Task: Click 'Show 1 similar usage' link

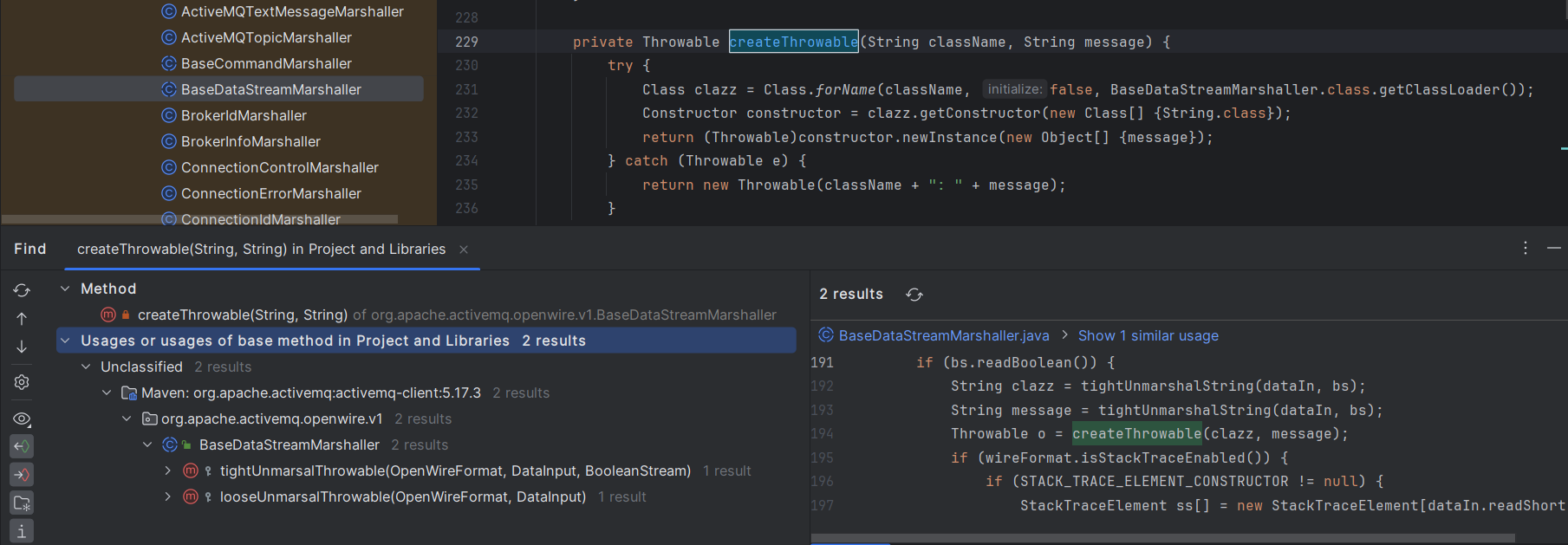Action: click(1148, 335)
